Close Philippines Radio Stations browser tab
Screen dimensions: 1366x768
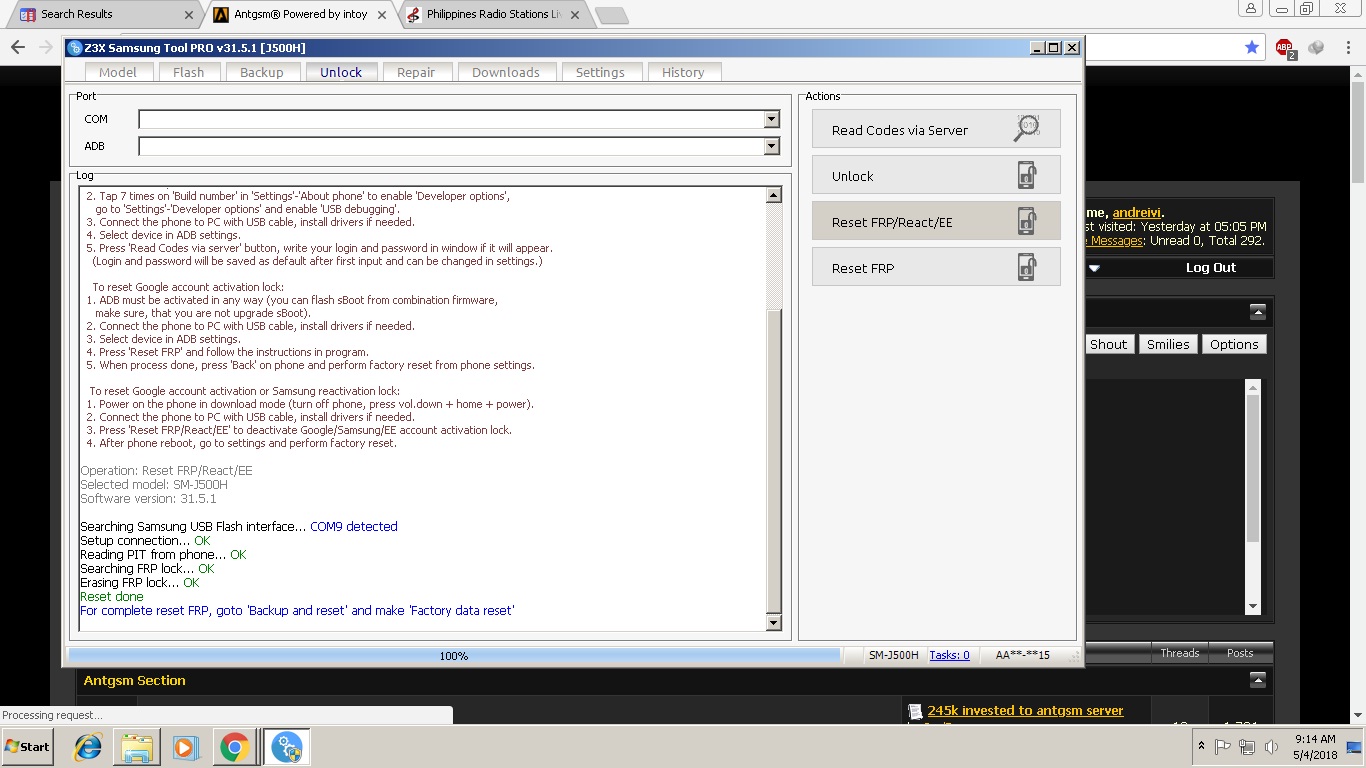click(573, 15)
